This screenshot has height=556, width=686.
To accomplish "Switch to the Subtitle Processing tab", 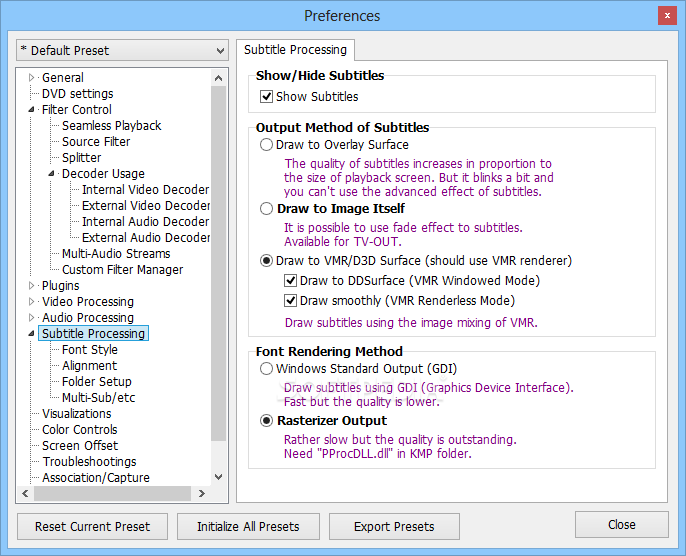I will (295, 50).
